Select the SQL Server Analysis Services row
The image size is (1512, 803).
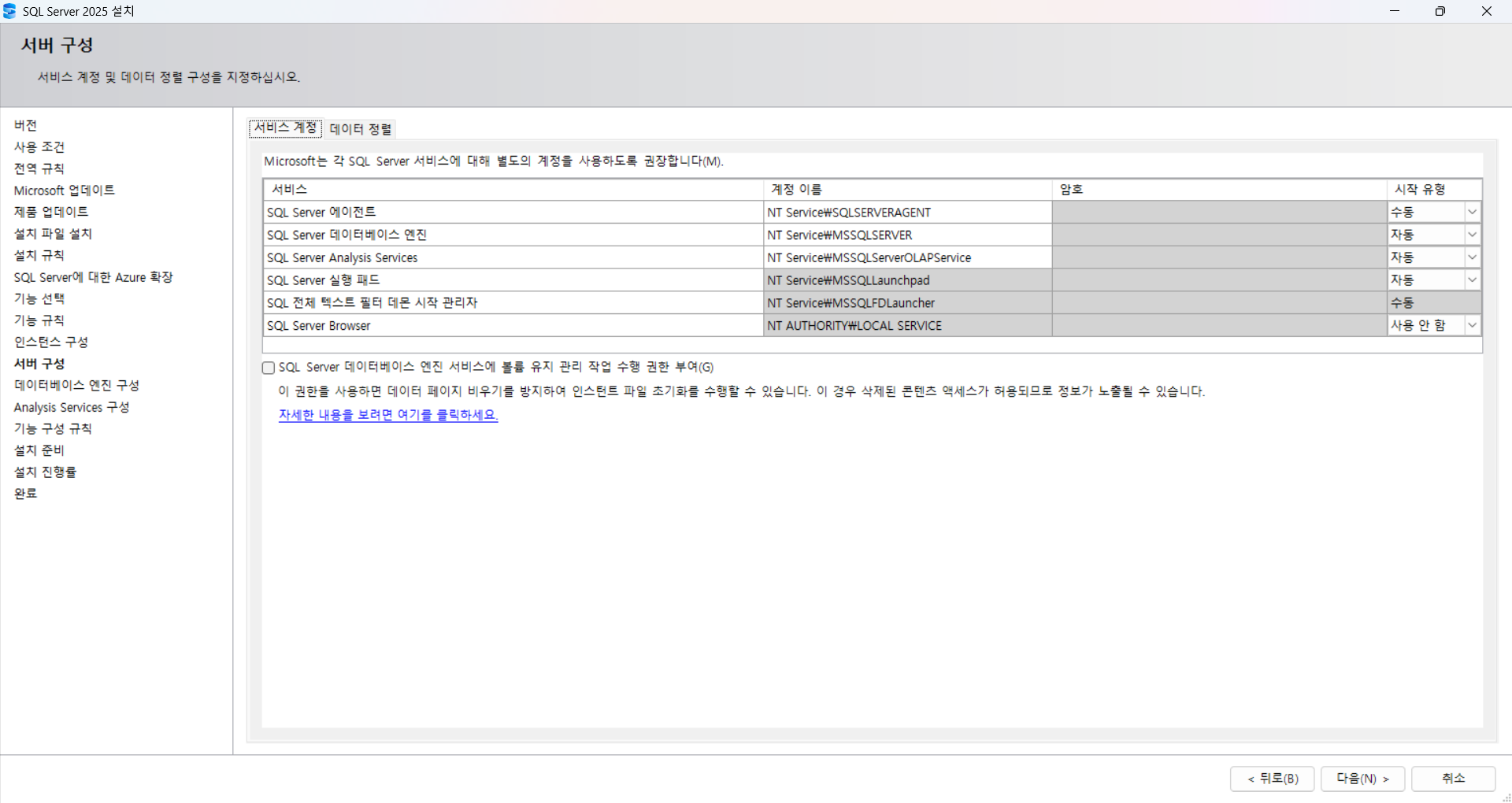click(x=513, y=257)
